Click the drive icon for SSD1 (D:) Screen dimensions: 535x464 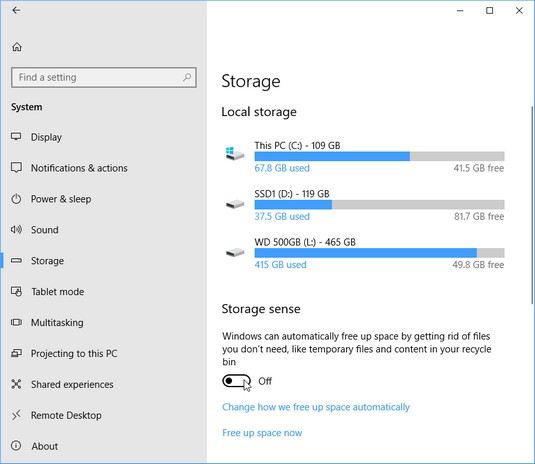coord(235,204)
